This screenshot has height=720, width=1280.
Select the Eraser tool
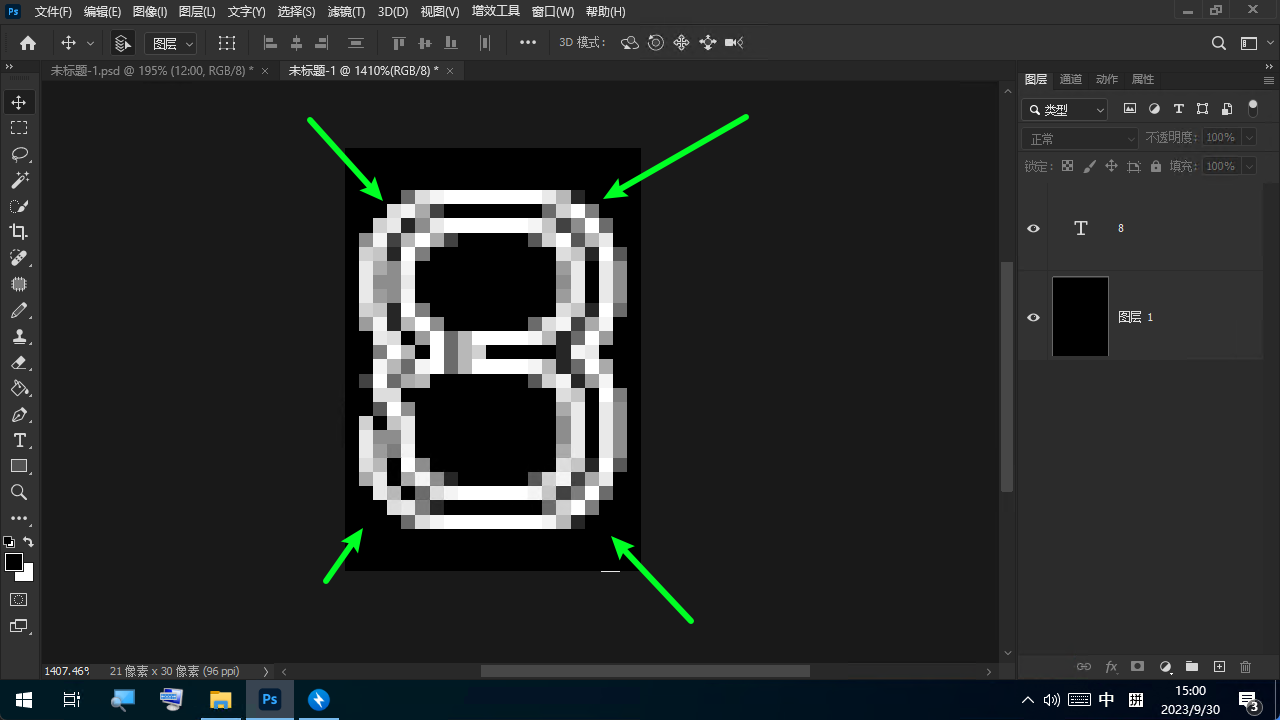(x=19, y=362)
